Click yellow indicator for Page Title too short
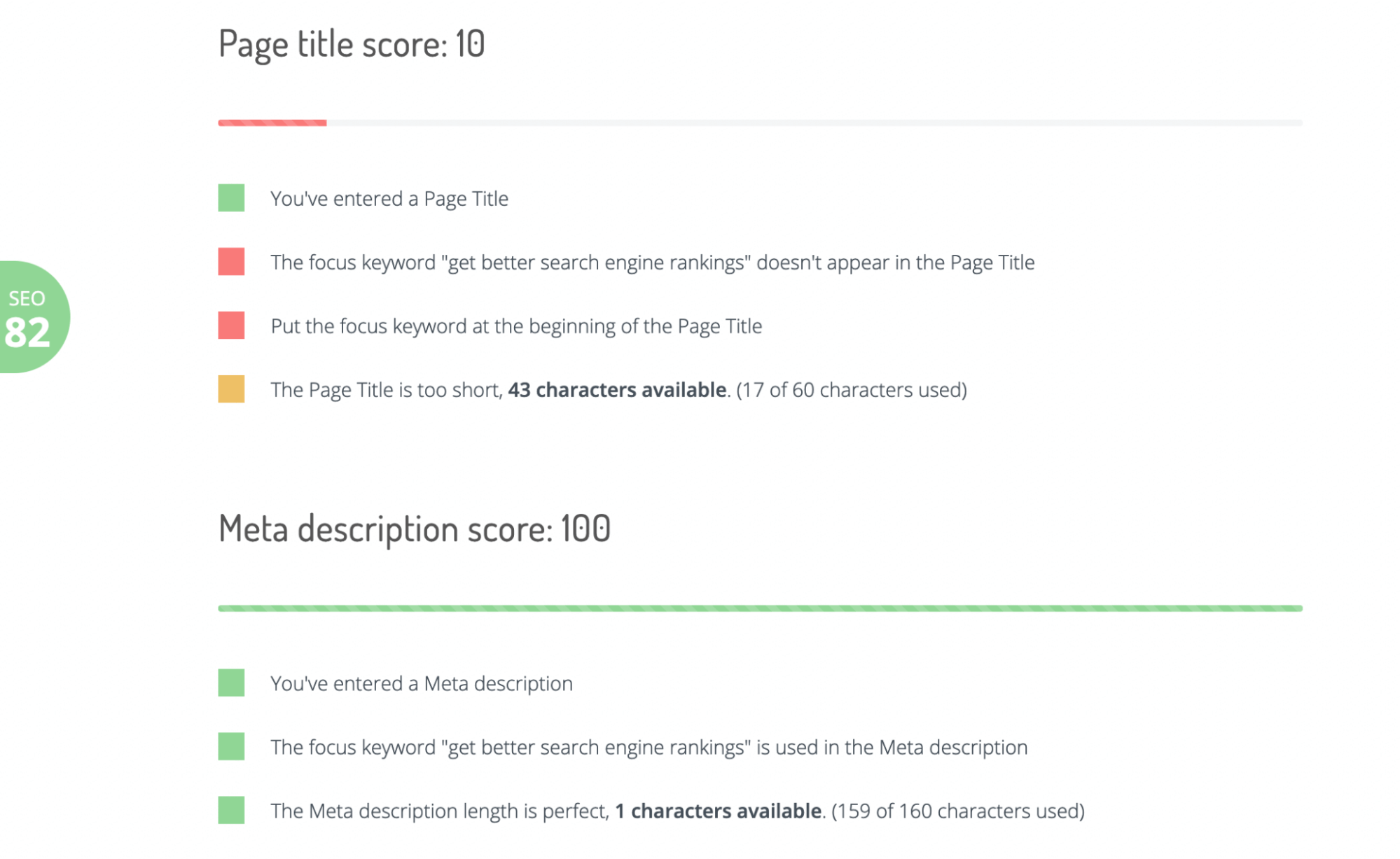Screen dimensions: 1400x859 pyautogui.click(x=231, y=389)
